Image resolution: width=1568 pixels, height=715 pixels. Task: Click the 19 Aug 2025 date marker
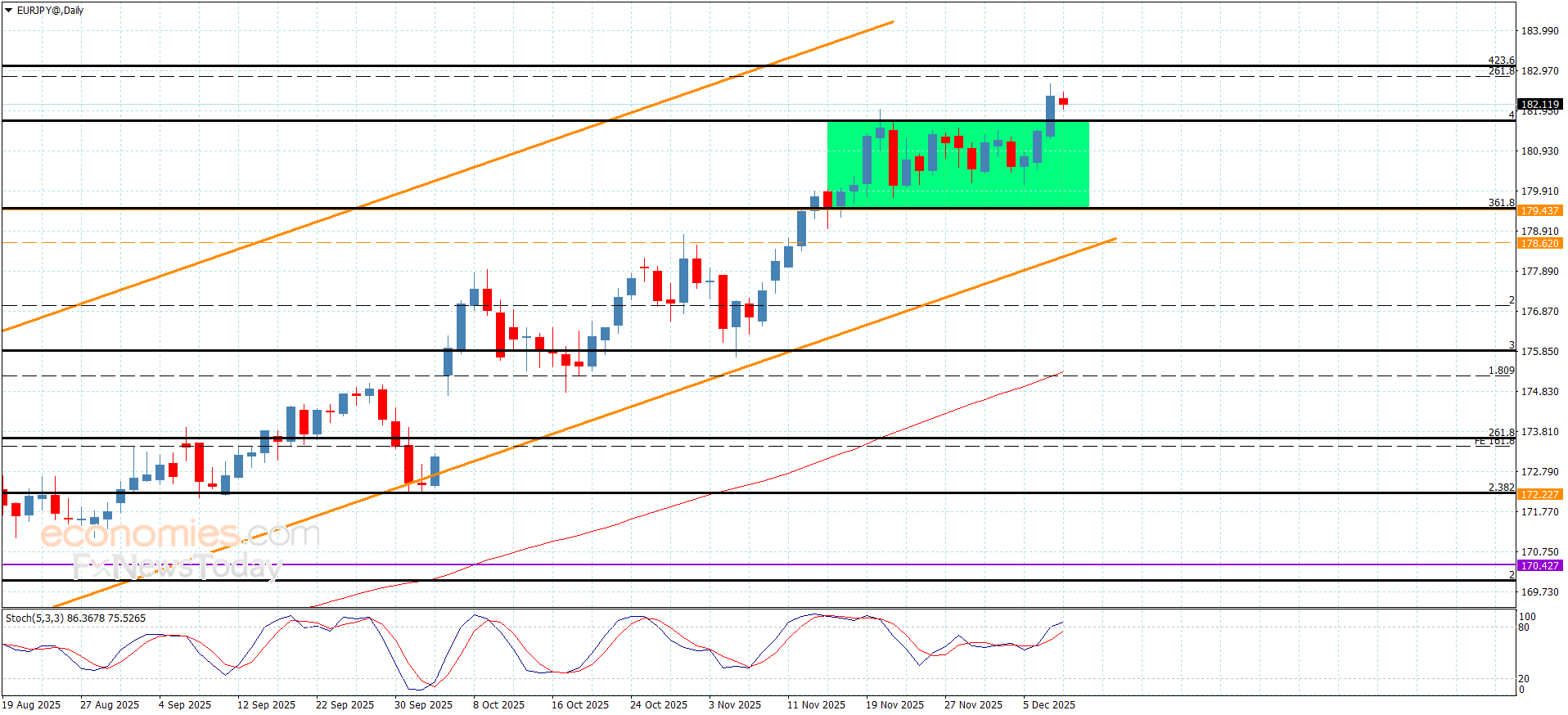(32, 704)
